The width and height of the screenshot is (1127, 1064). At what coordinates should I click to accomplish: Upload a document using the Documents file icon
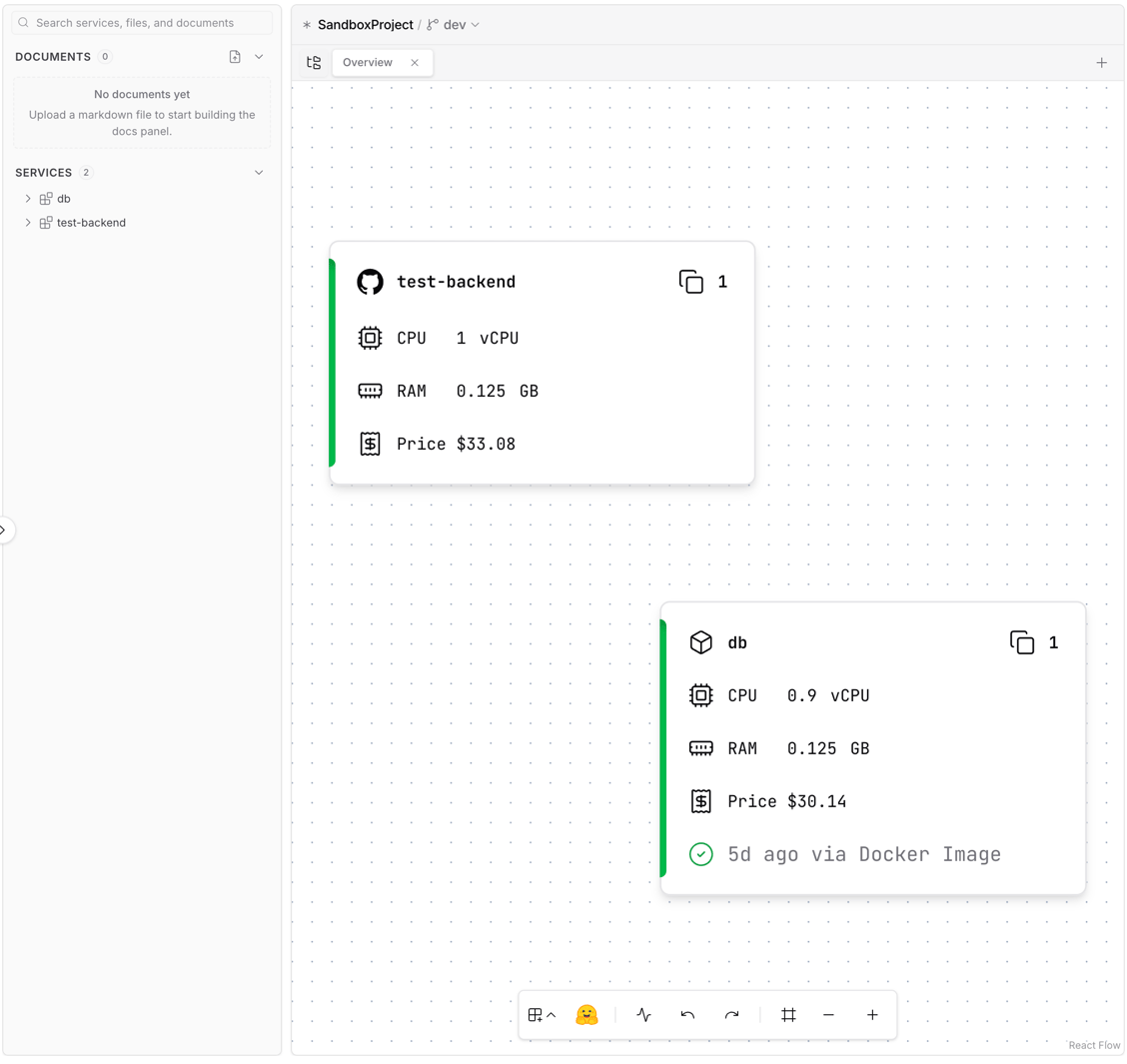click(235, 57)
